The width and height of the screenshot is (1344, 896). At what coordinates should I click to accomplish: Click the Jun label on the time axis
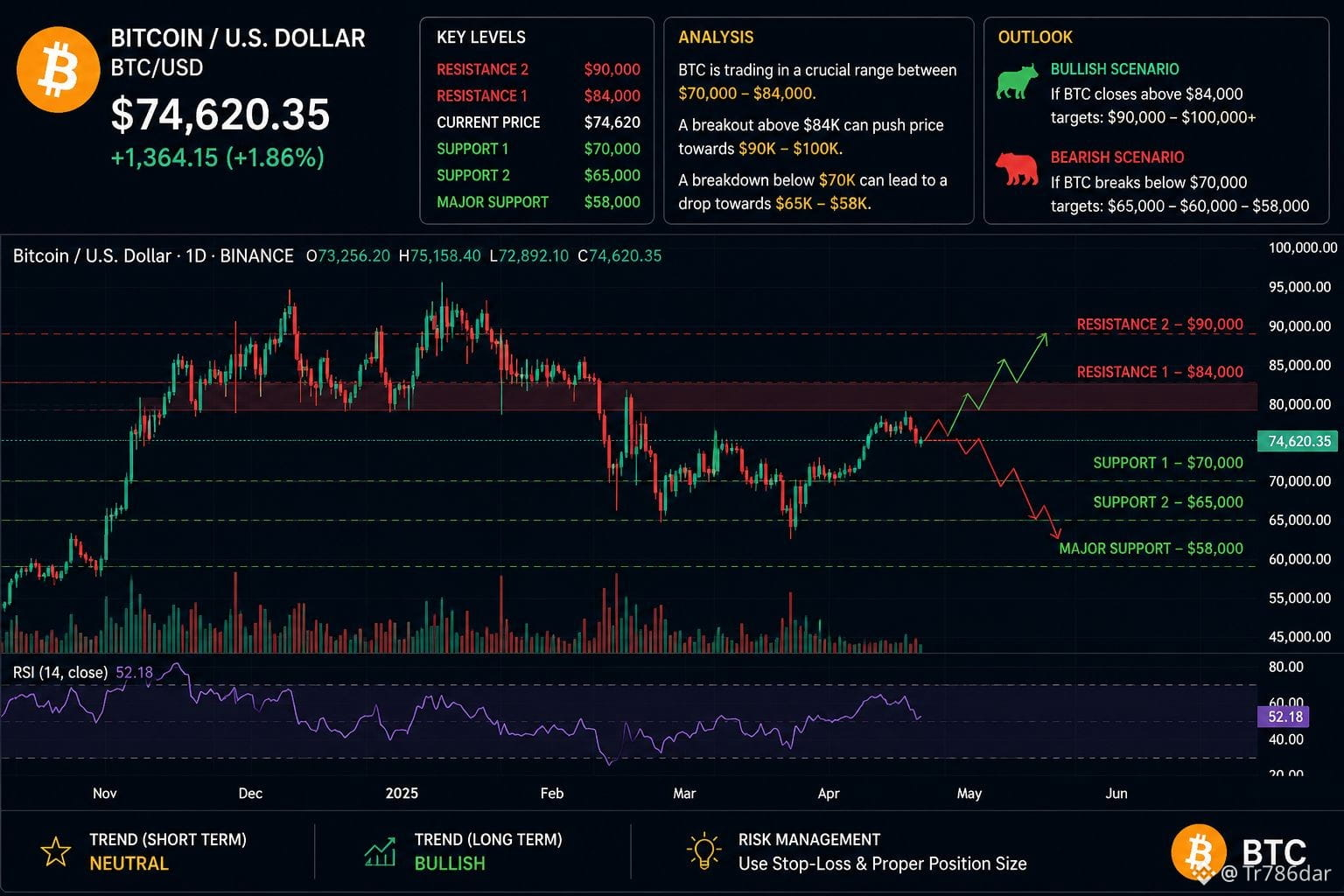pos(1116,794)
